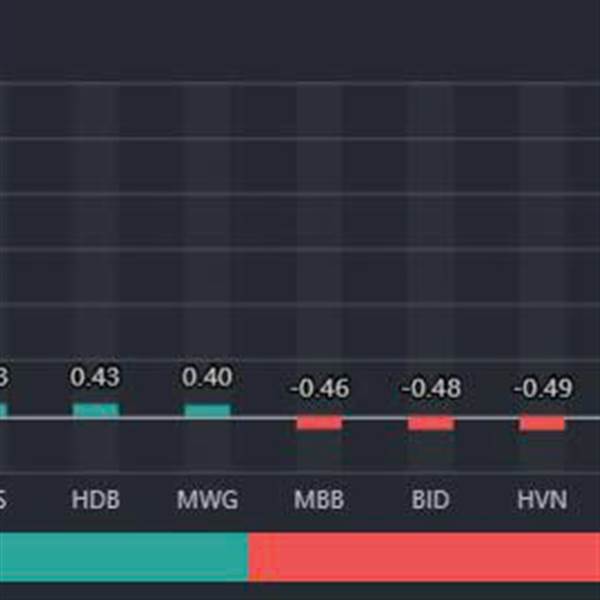Click the cut-off value label left of 0.43
Viewport: 600px width, 600px height.
pyautogui.click(x=4, y=377)
